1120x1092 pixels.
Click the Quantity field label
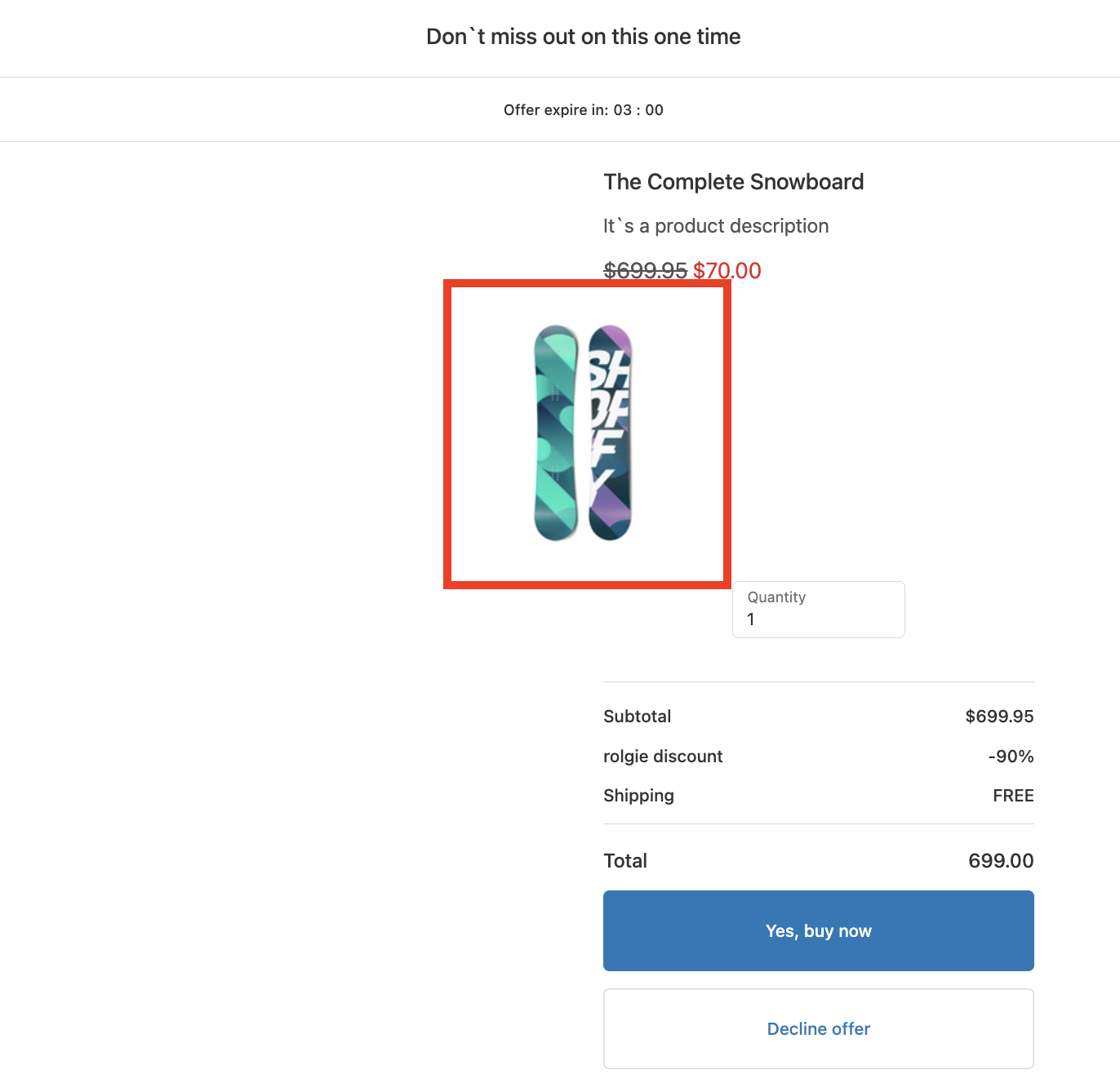(x=776, y=597)
